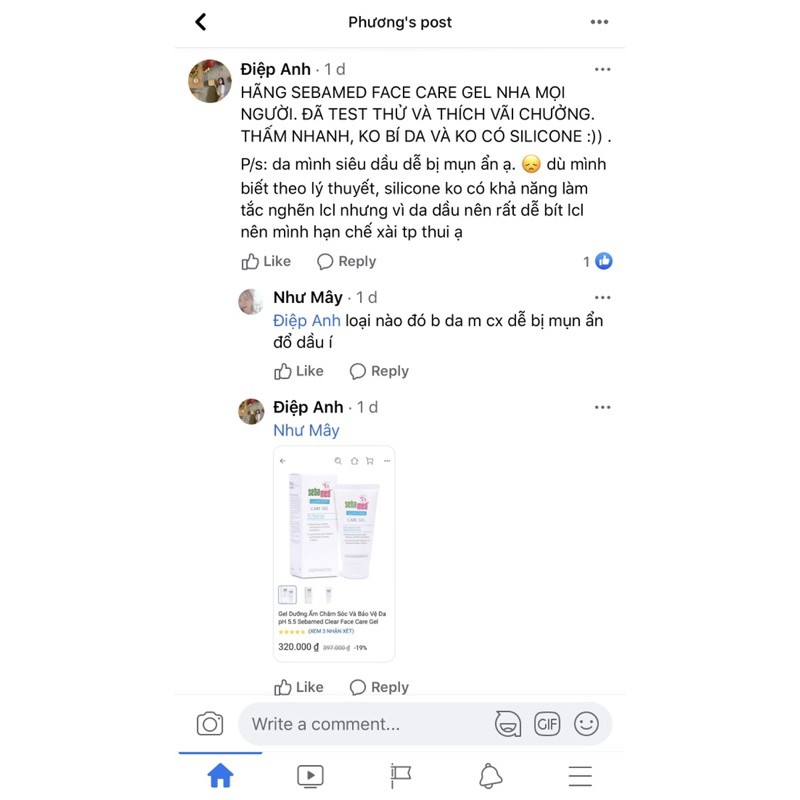The image size is (800, 800).
Task: Open options for Điệp Anh's top comment
Action: pos(603,69)
